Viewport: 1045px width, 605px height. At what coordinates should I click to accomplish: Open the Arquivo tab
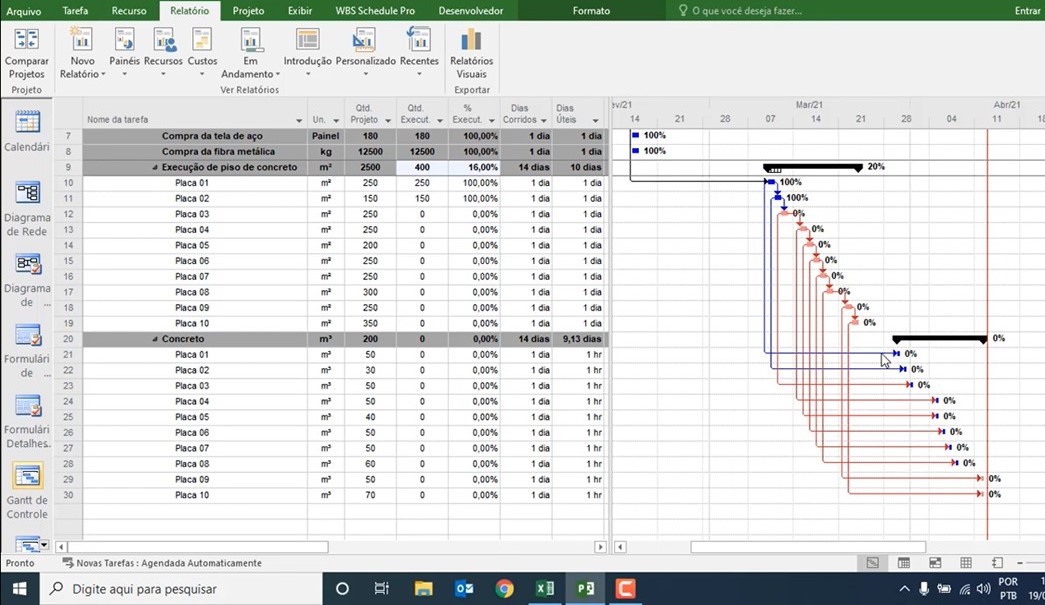tap(23, 11)
